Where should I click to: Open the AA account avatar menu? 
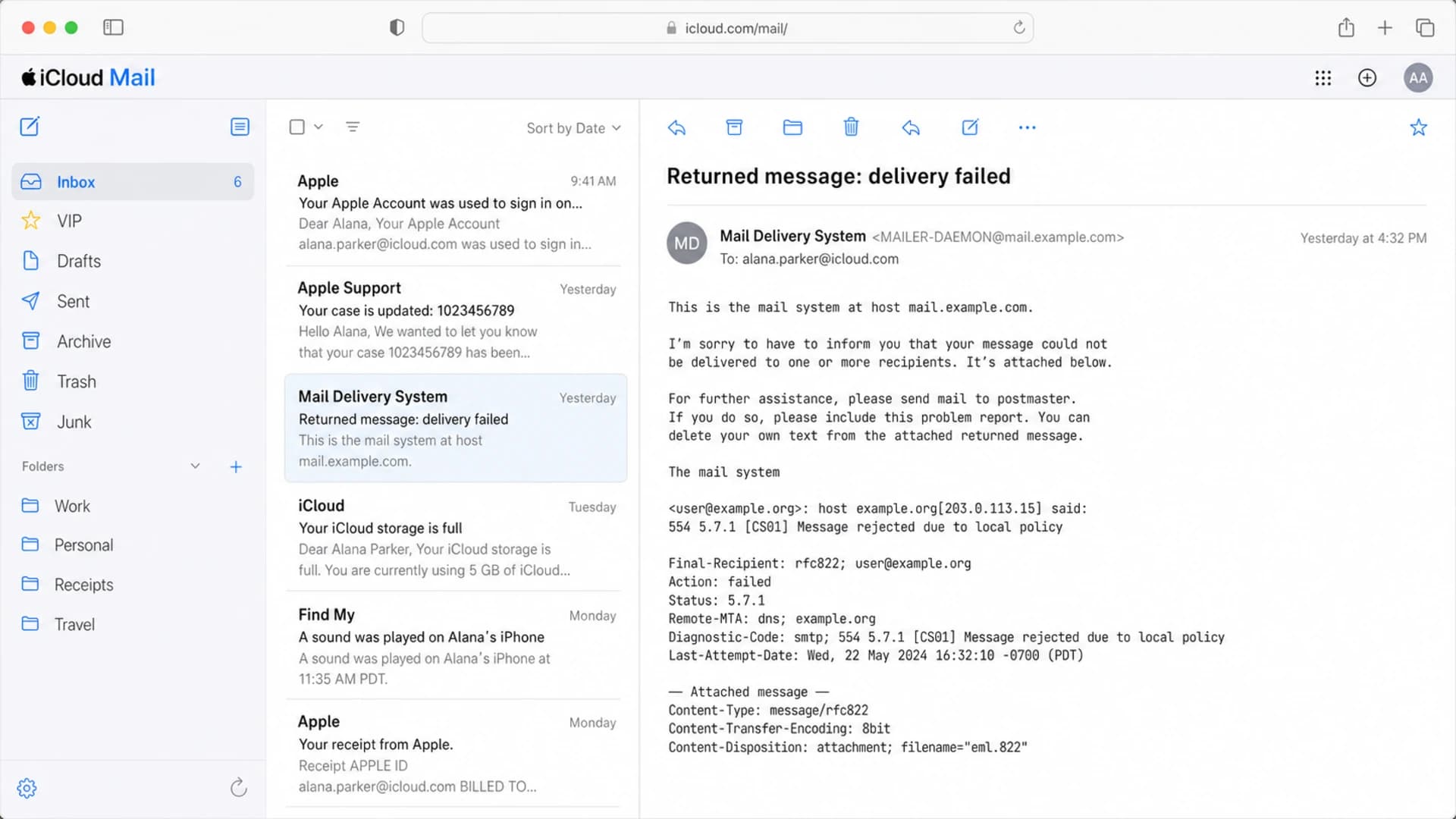point(1418,78)
